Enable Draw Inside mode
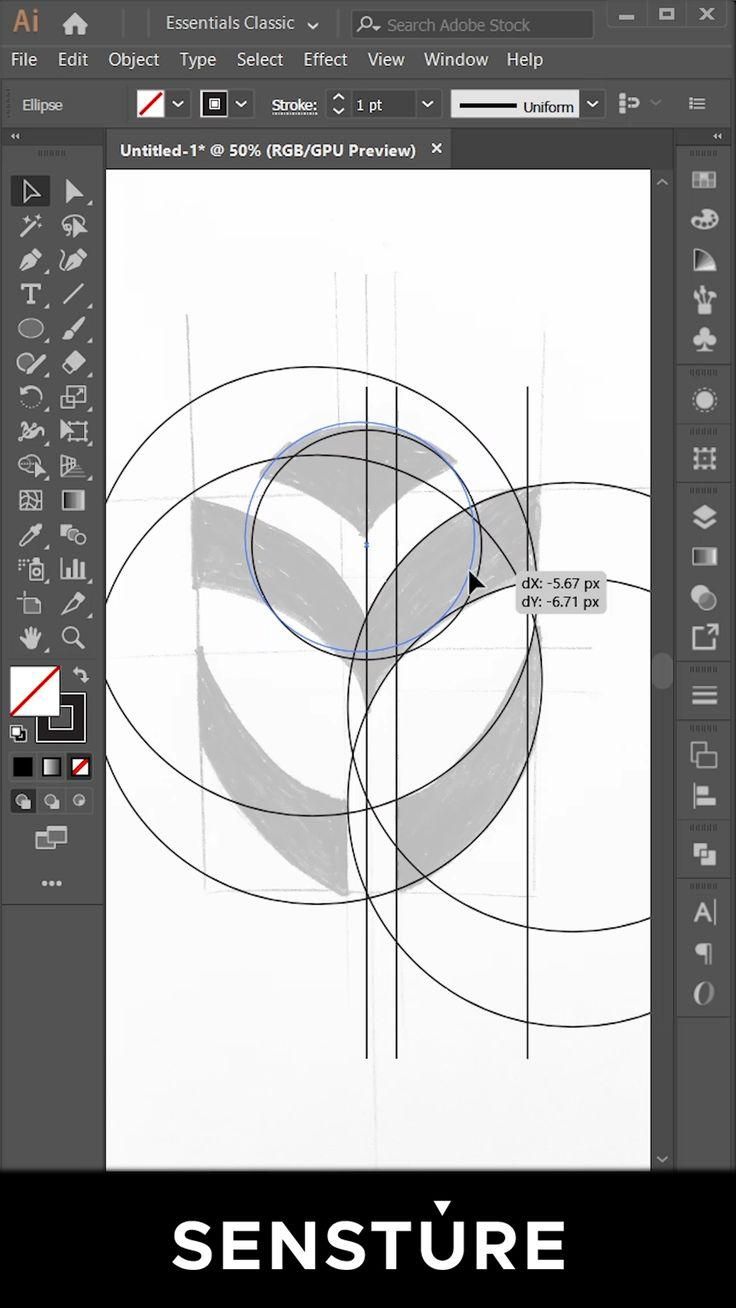This screenshot has width=736, height=1308. [x=79, y=801]
